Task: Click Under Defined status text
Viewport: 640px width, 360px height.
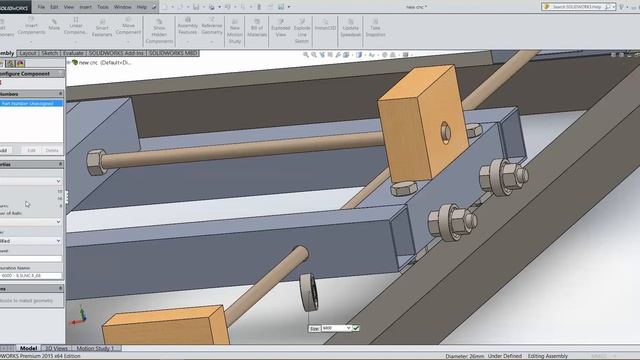Action: tap(505, 356)
